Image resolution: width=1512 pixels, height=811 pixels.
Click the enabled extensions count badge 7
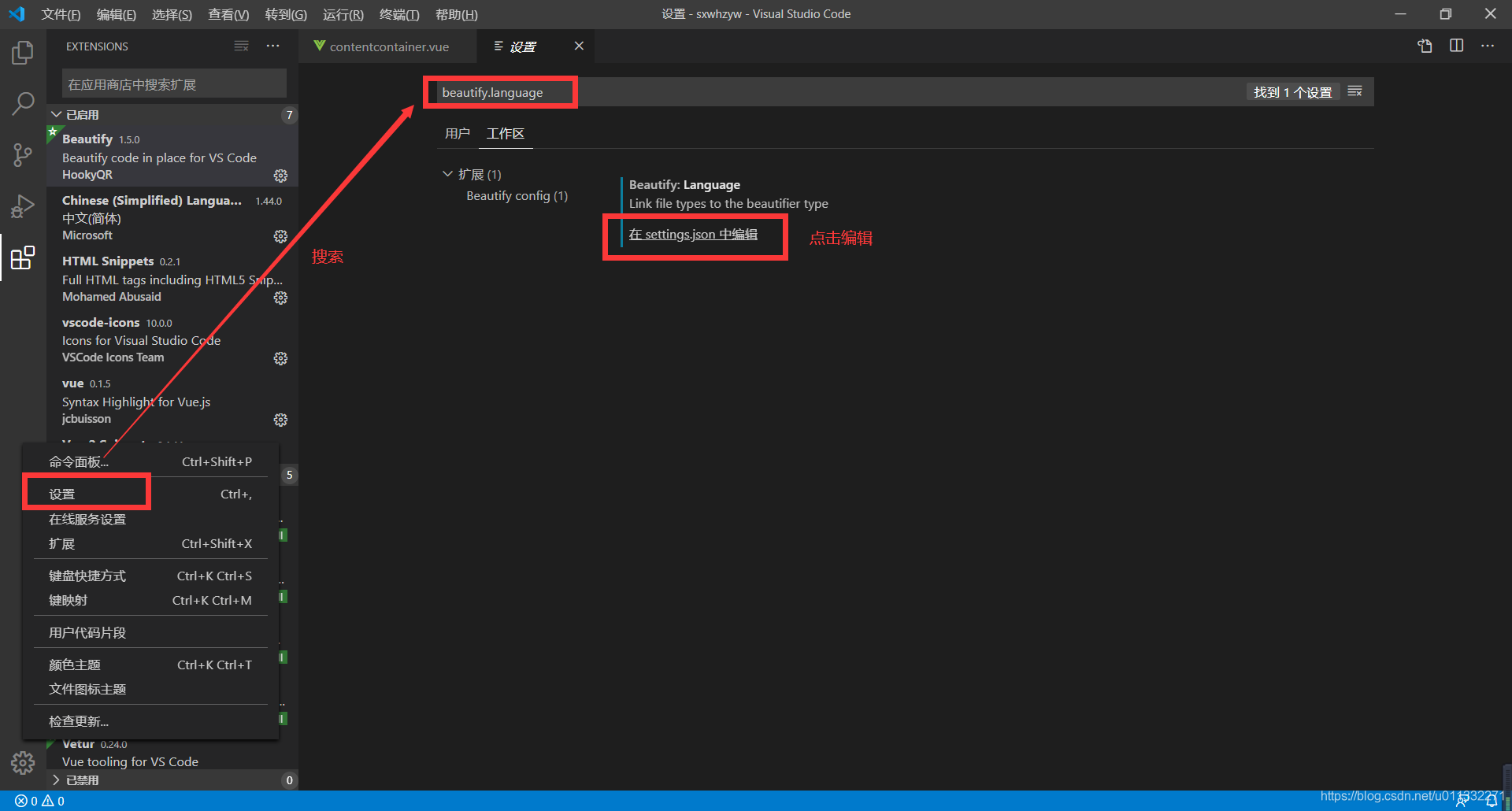289,115
